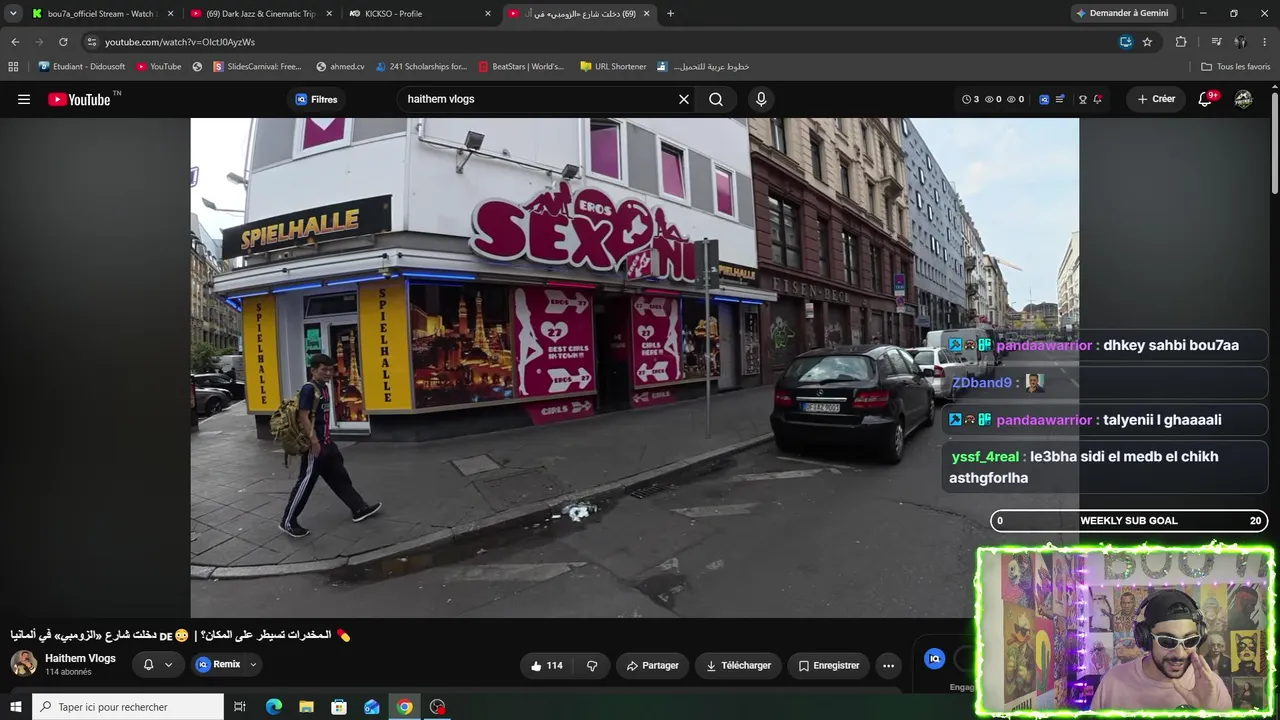Open YouTube notifications bell with 9+ badge
Screen dimensions: 1280x720
coord(1206,99)
